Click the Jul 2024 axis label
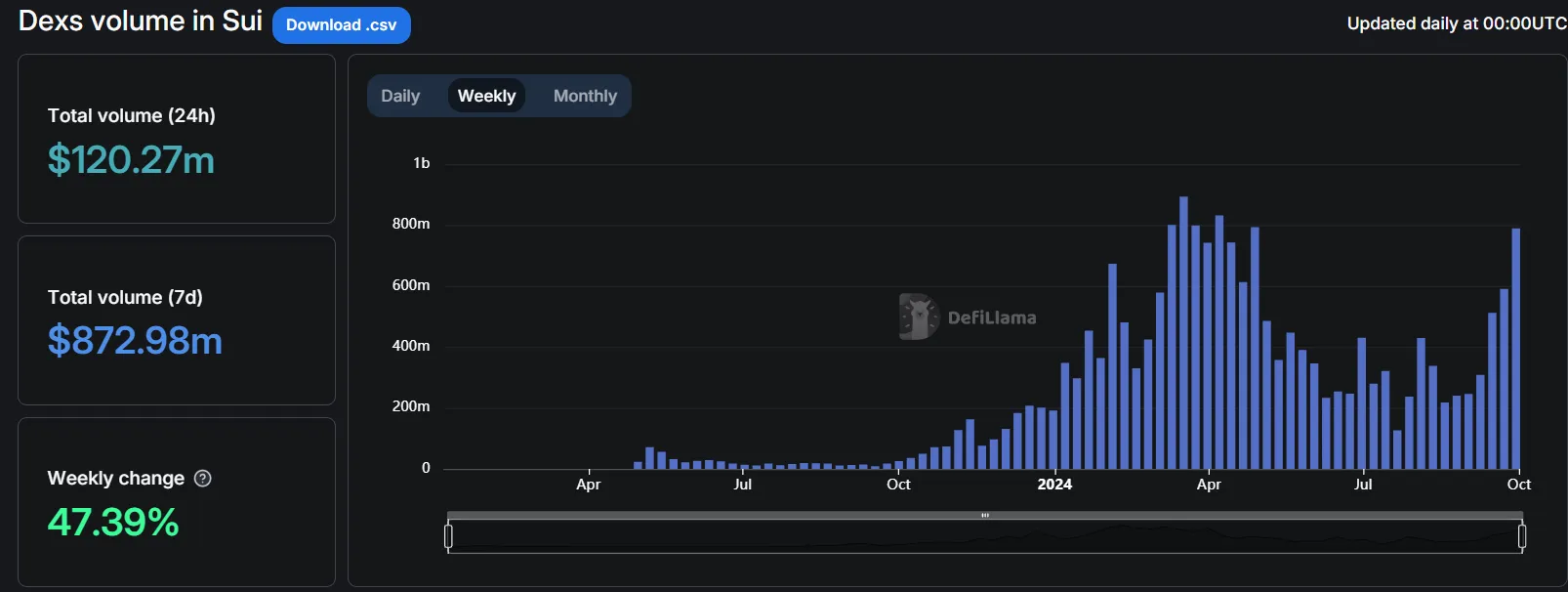 tap(1363, 485)
